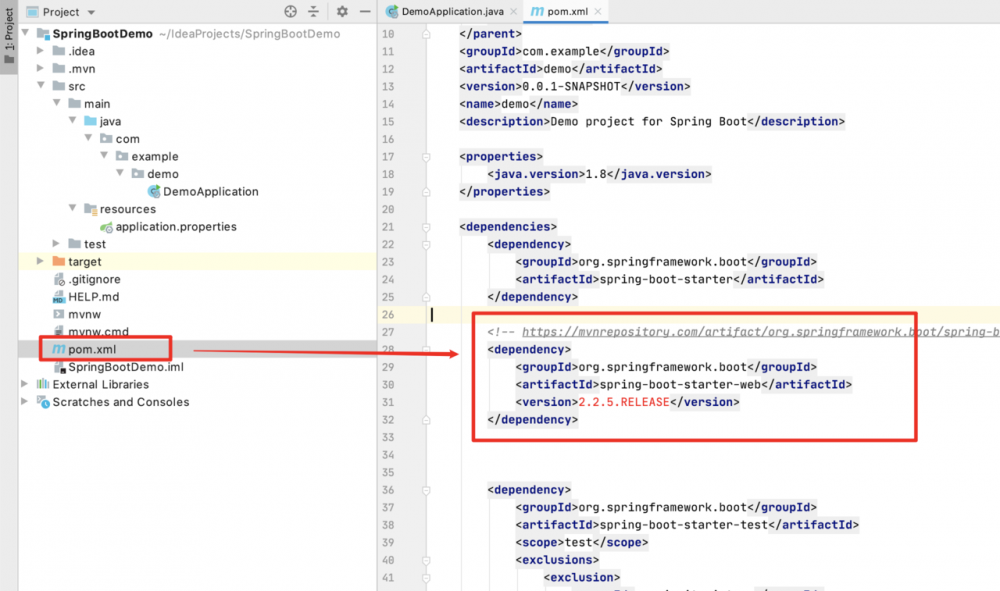
Task: Click the locate/scroll-from-source target icon
Action: pos(290,11)
